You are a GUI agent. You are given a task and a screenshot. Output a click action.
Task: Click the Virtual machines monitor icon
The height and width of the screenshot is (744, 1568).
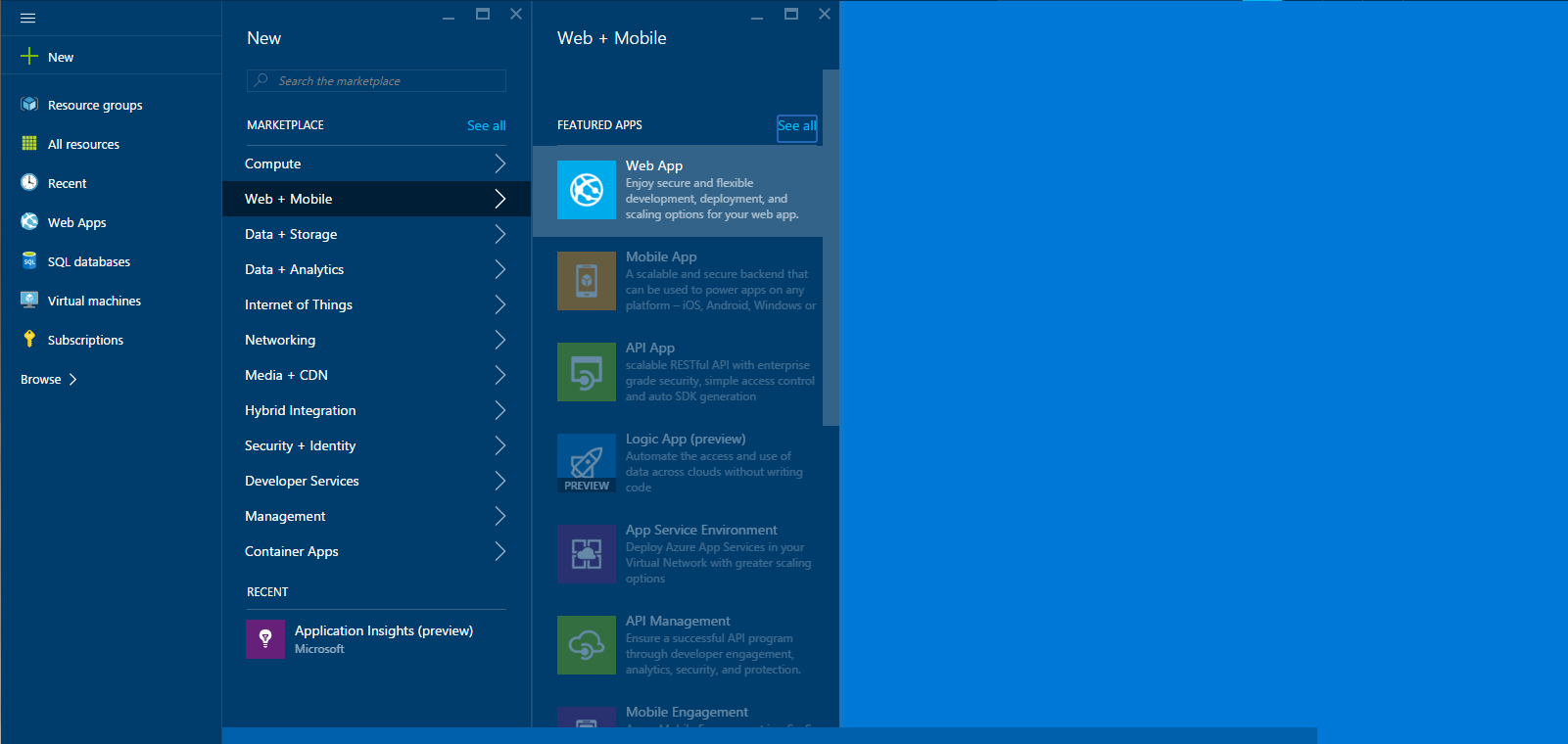(x=29, y=300)
